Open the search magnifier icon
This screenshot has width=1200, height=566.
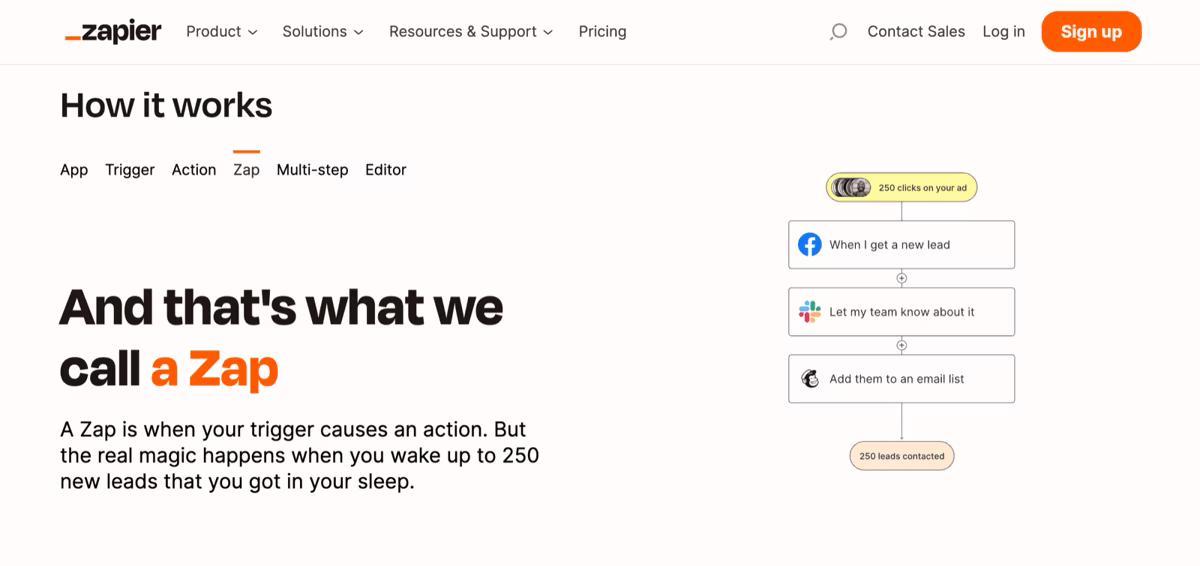(838, 32)
